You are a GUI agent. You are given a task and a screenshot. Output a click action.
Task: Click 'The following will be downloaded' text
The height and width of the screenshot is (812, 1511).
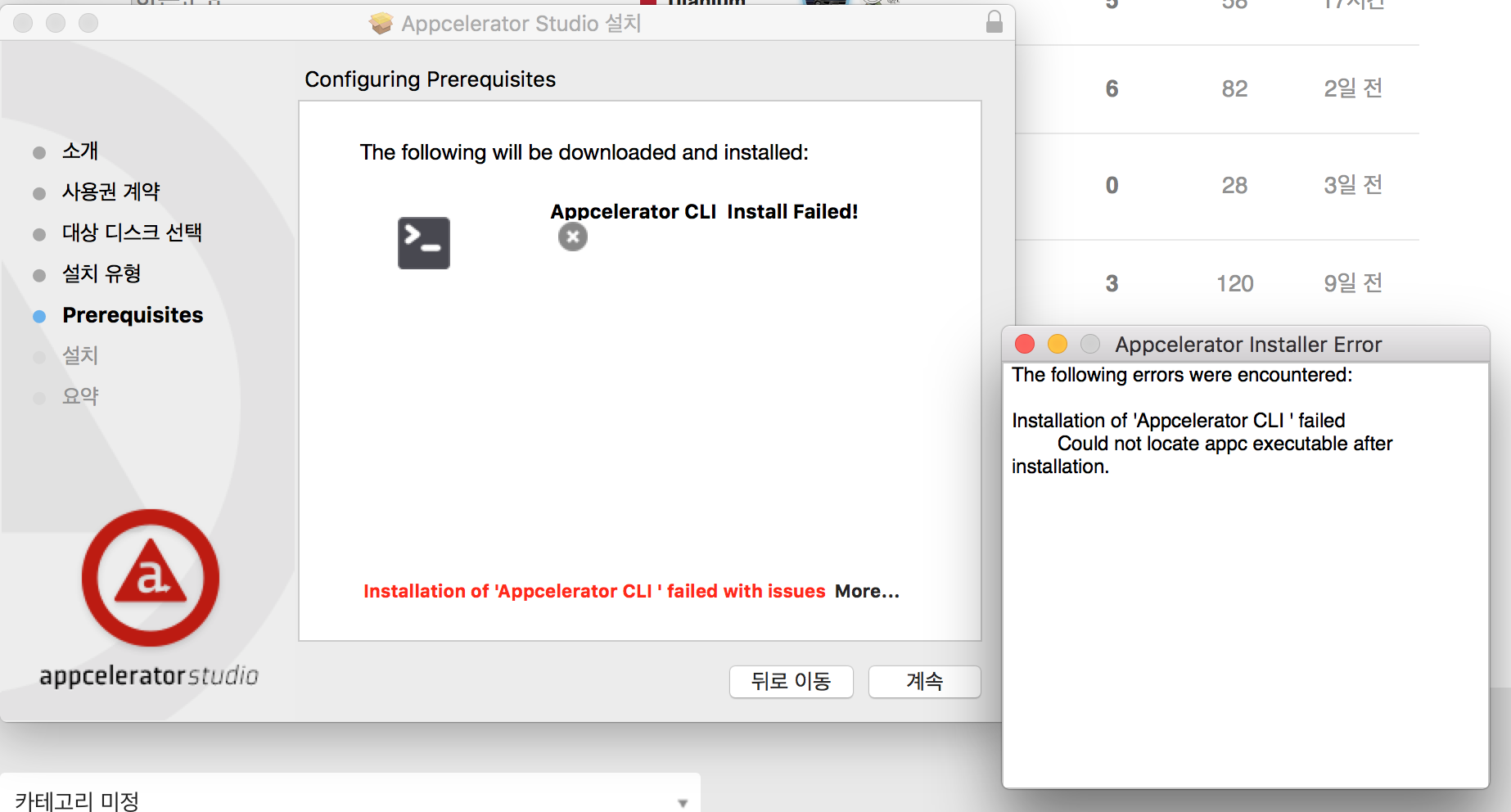pos(584,152)
